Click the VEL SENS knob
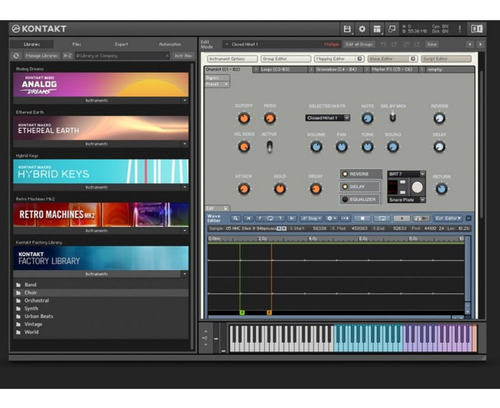This screenshot has width=500, height=408. (x=244, y=147)
